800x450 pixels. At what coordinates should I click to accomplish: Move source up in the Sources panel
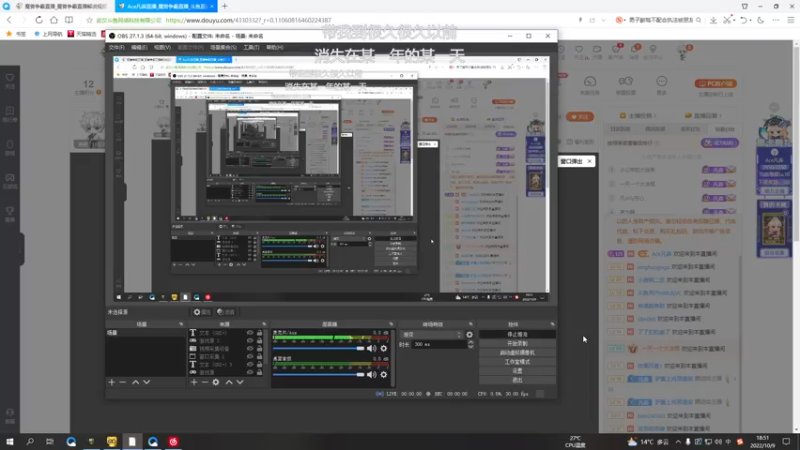[229, 382]
